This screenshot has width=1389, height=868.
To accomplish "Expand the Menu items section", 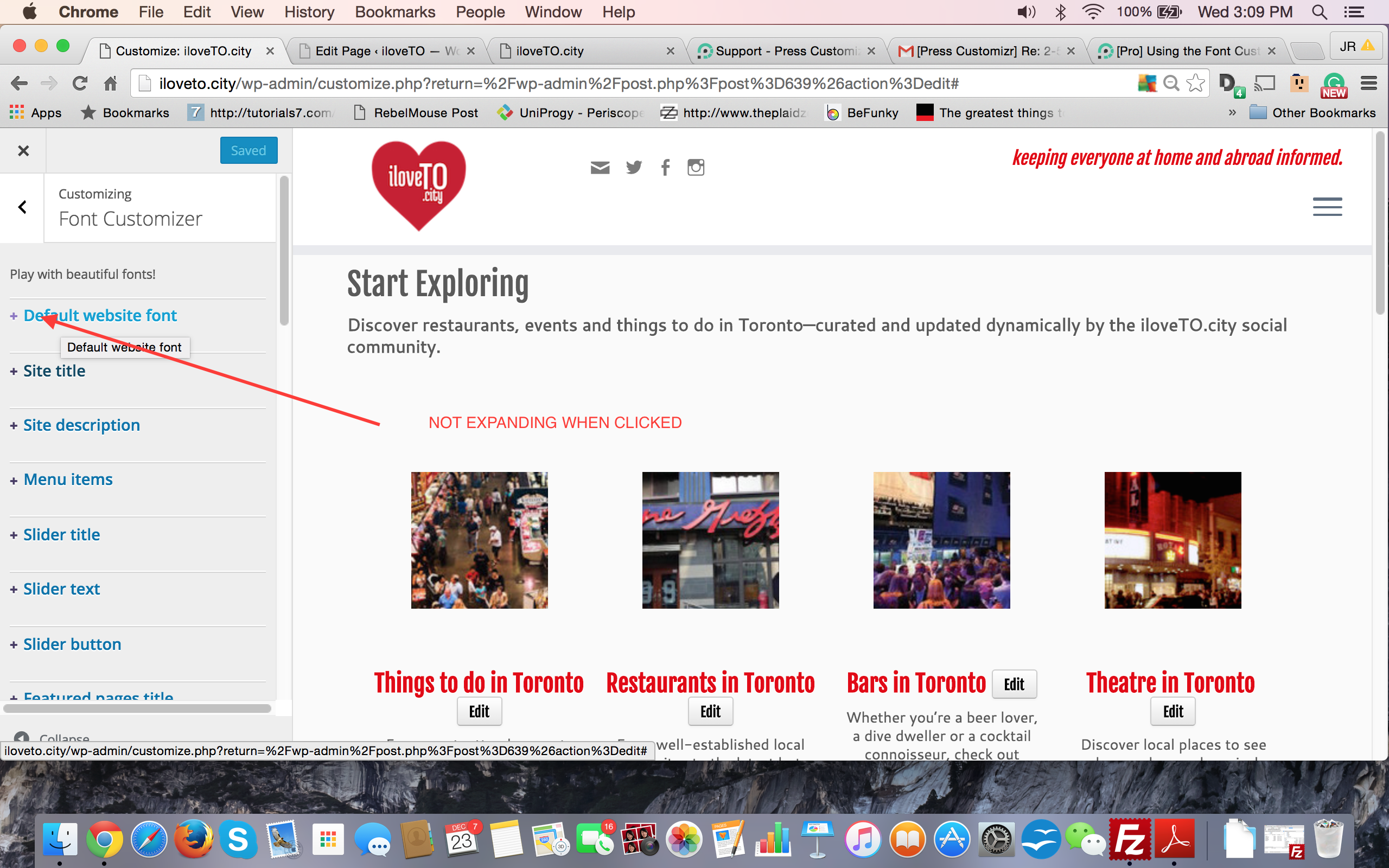I will coord(68,480).
